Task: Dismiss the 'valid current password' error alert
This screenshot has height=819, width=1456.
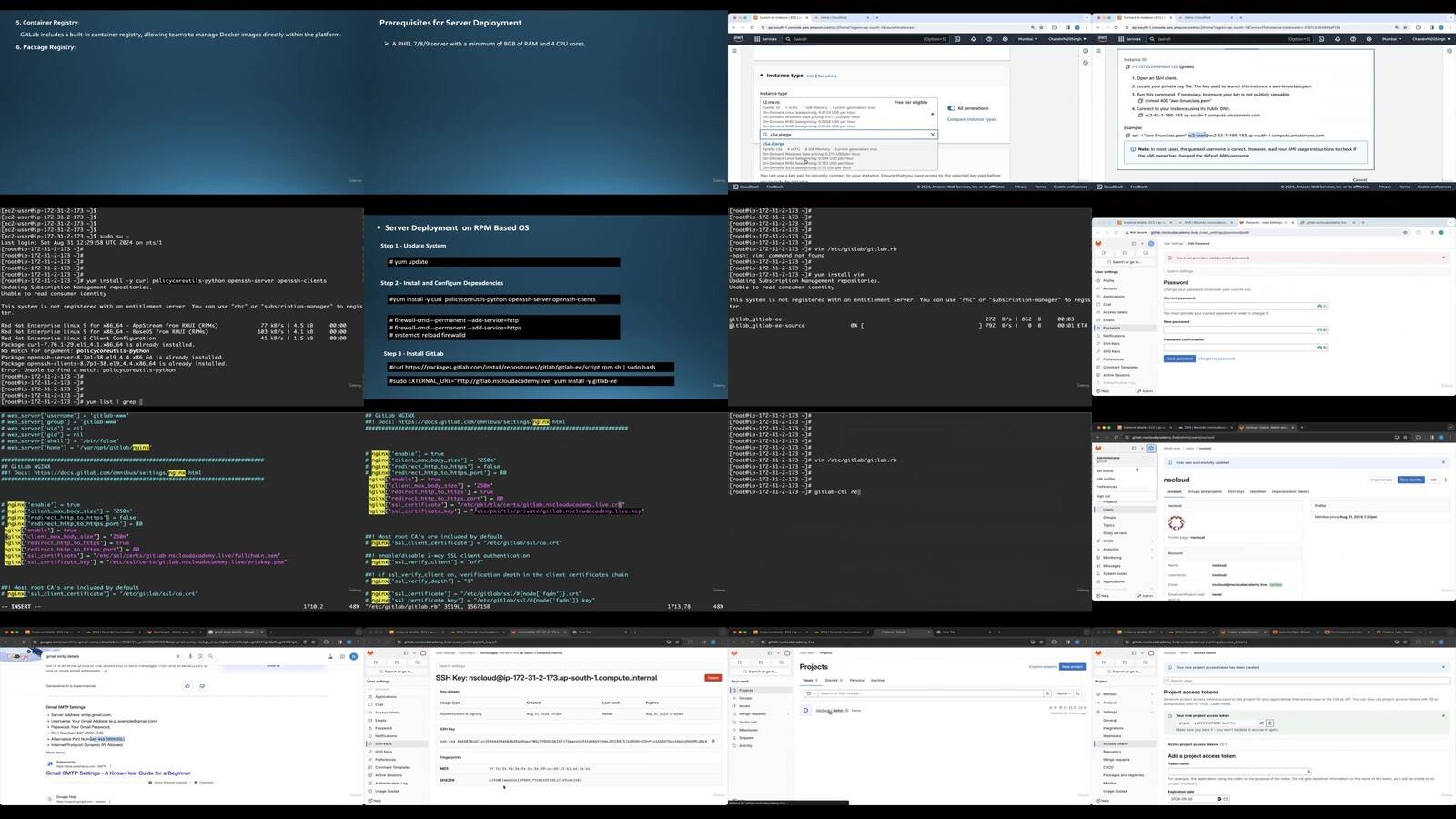Action: click(1443, 258)
